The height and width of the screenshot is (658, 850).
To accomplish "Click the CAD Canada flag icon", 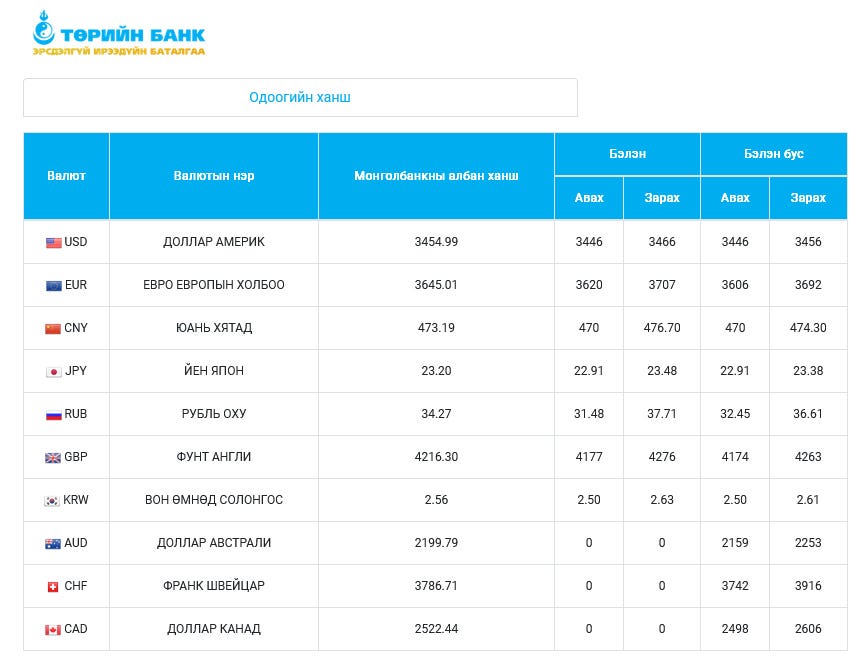I will tap(53, 629).
